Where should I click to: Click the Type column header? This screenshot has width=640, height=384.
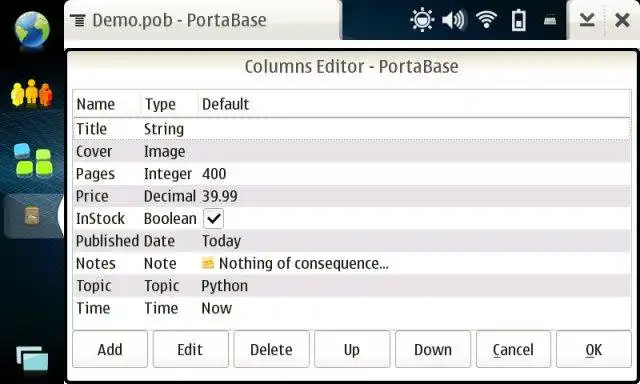pyautogui.click(x=170, y=104)
